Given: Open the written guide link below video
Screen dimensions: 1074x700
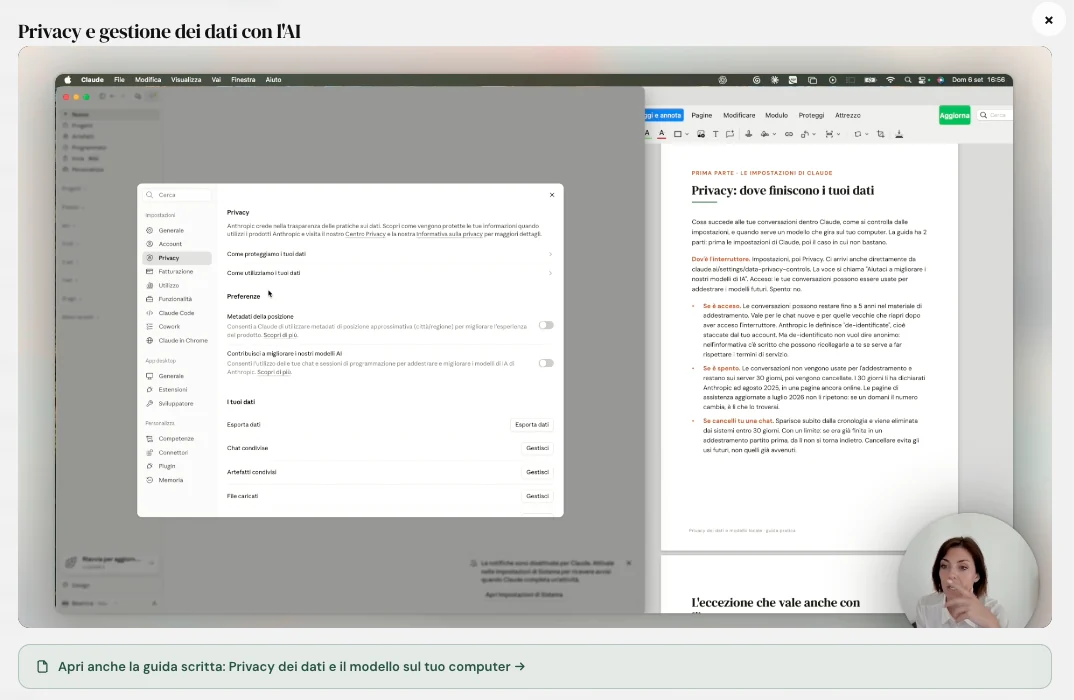Looking at the screenshot, I should 291,666.
